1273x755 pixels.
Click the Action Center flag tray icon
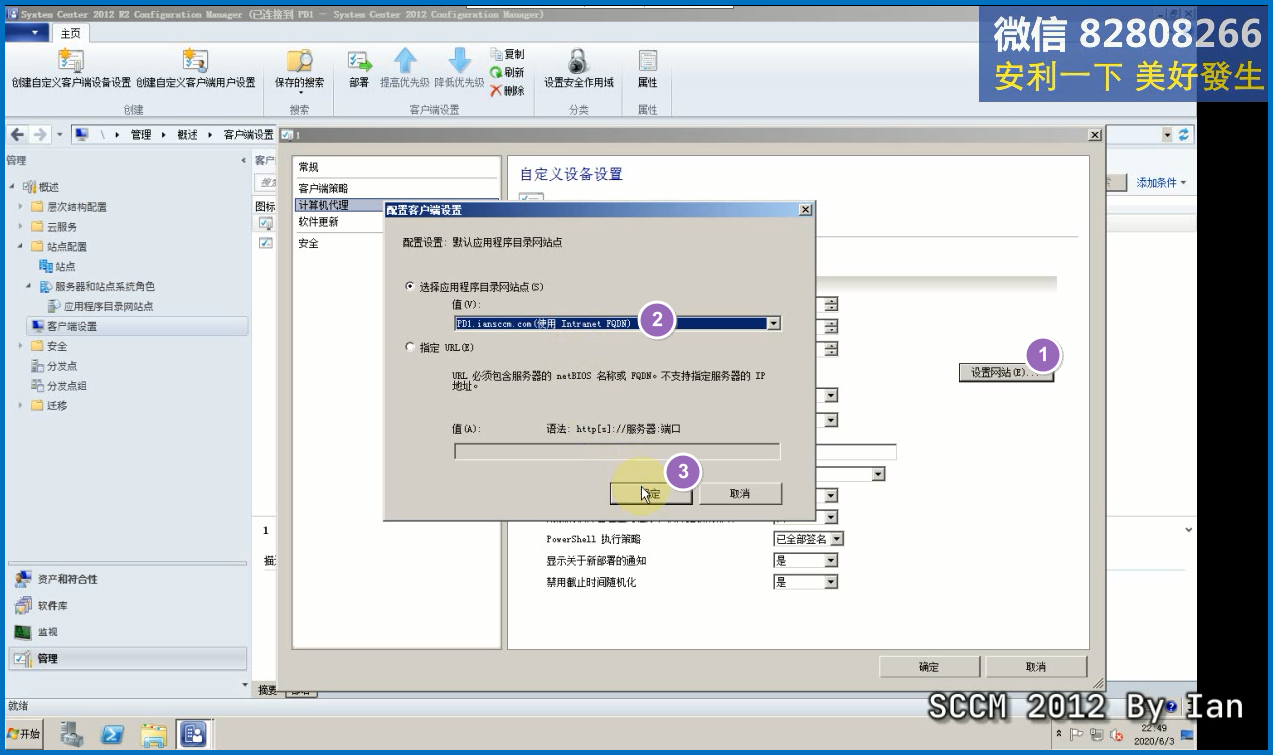[1077, 735]
